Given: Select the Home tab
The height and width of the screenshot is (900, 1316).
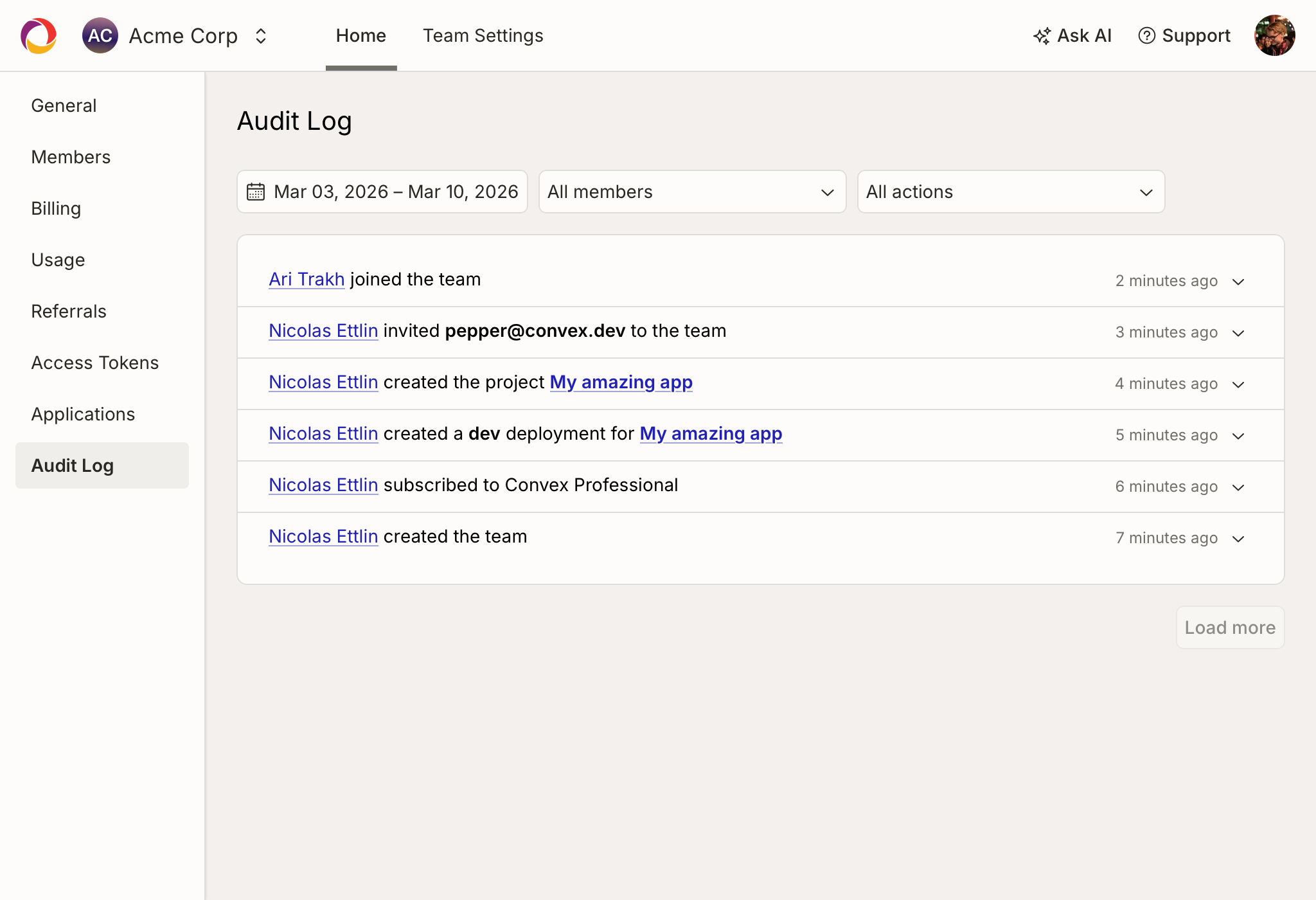Looking at the screenshot, I should click(x=360, y=35).
